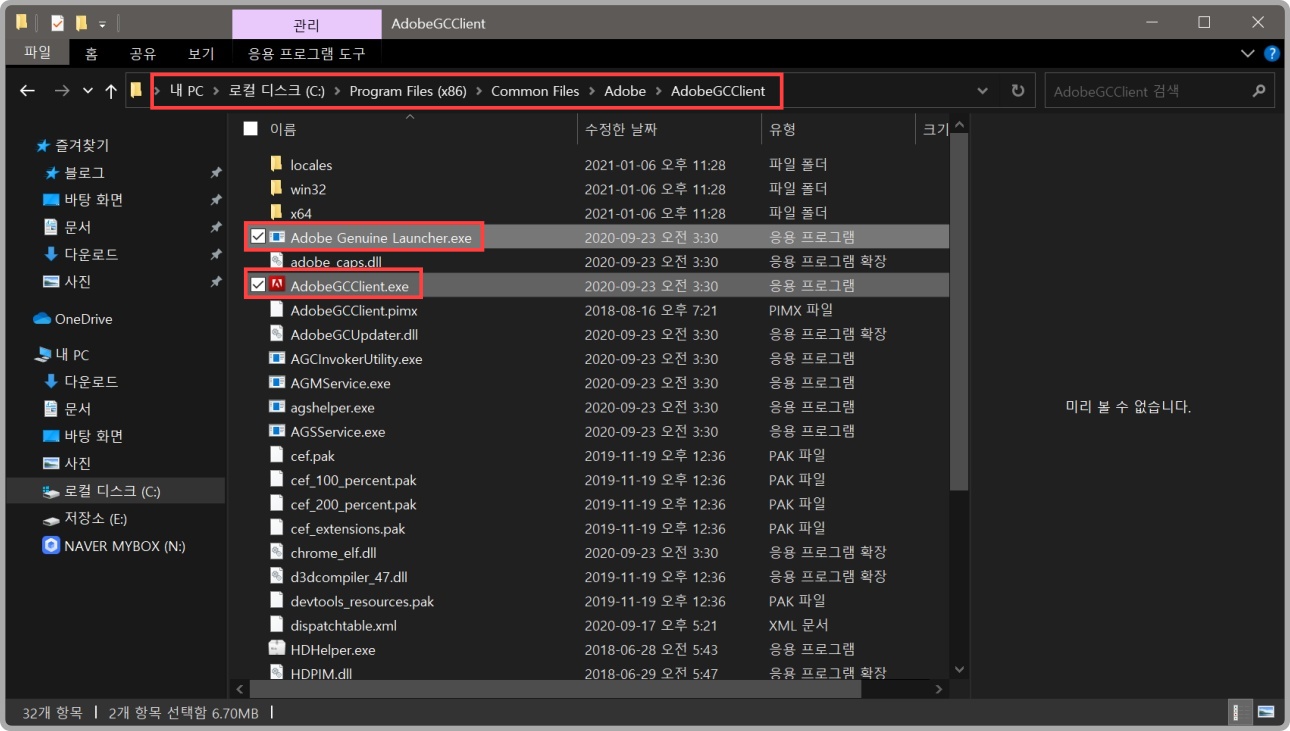Expand chevron after 로컬 디스크 (C:) in path
Image resolution: width=1290 pixels, height=731 pixels.
pyautogui.click(x=337, y=91)
